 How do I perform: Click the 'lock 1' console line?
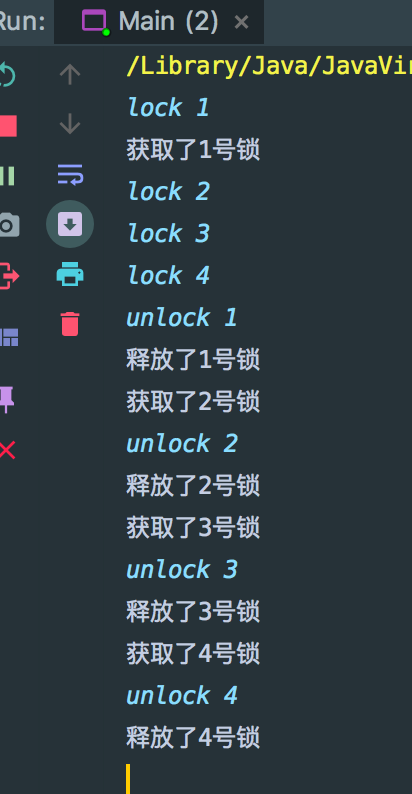(x=168, y=107)
